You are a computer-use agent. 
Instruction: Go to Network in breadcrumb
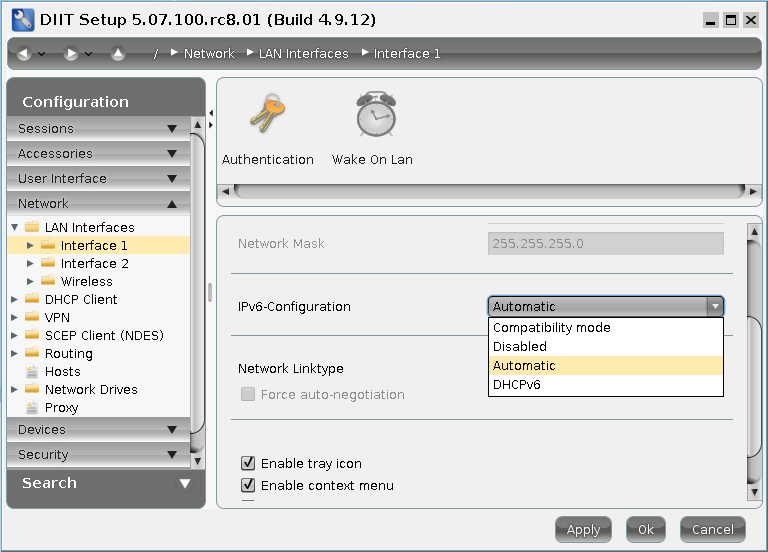(208, 54)
